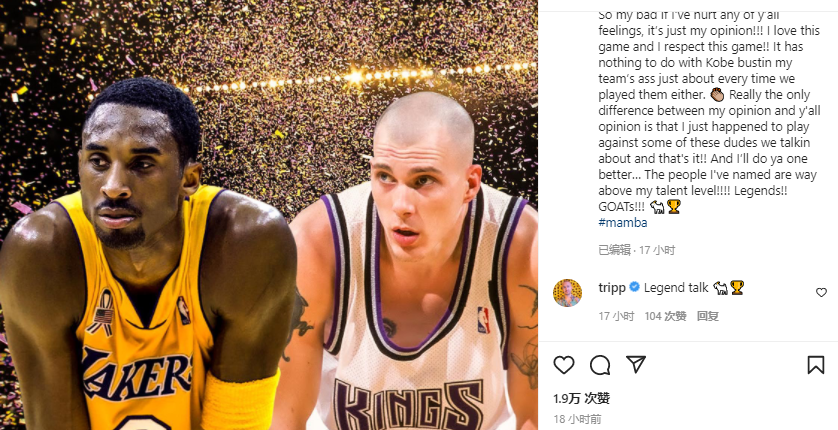Share the post using paper plane icon
This screenshot has height=430, width=838.
point(636,364)
